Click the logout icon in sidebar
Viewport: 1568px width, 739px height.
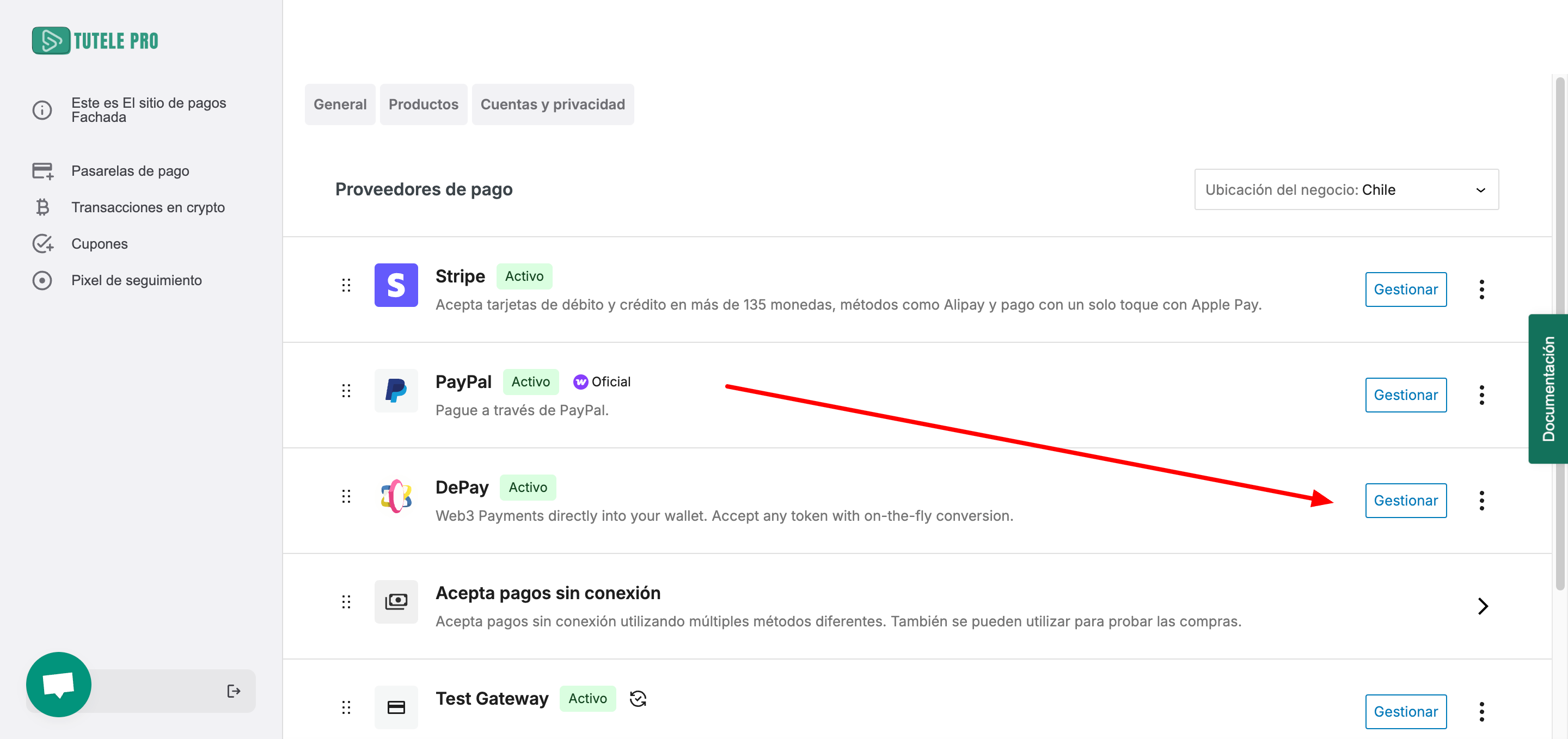click(x=233, y=691)
